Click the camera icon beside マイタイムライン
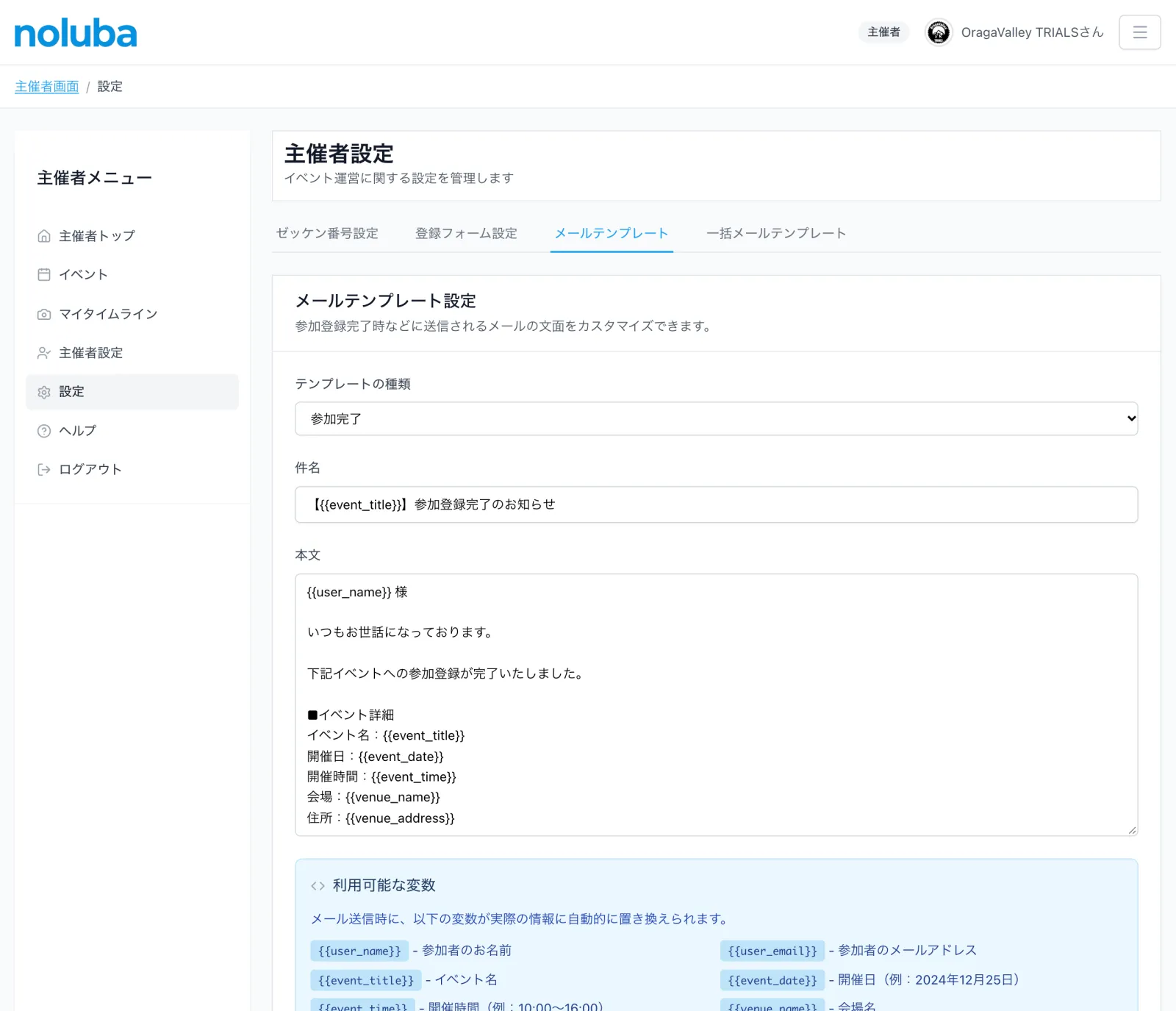This screenshot has width=1176, height=1011. coord(44,314)
